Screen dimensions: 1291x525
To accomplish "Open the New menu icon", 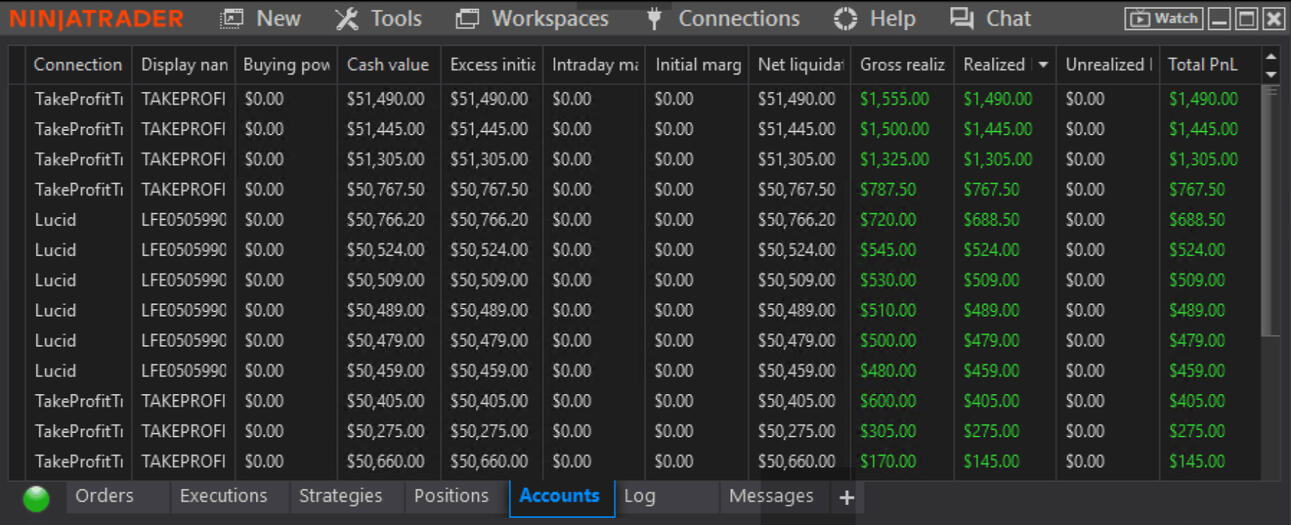I will 232,18.
